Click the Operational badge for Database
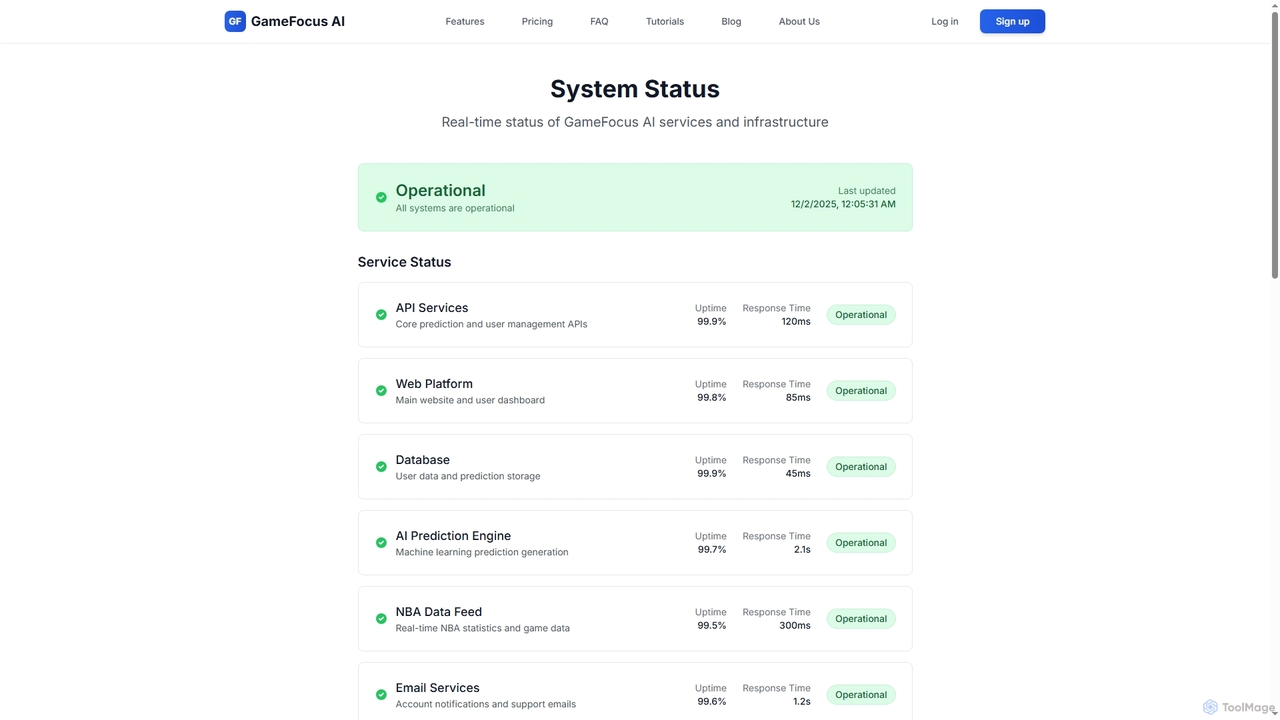The image size is (1280, 720). click(x=861, y=467)
